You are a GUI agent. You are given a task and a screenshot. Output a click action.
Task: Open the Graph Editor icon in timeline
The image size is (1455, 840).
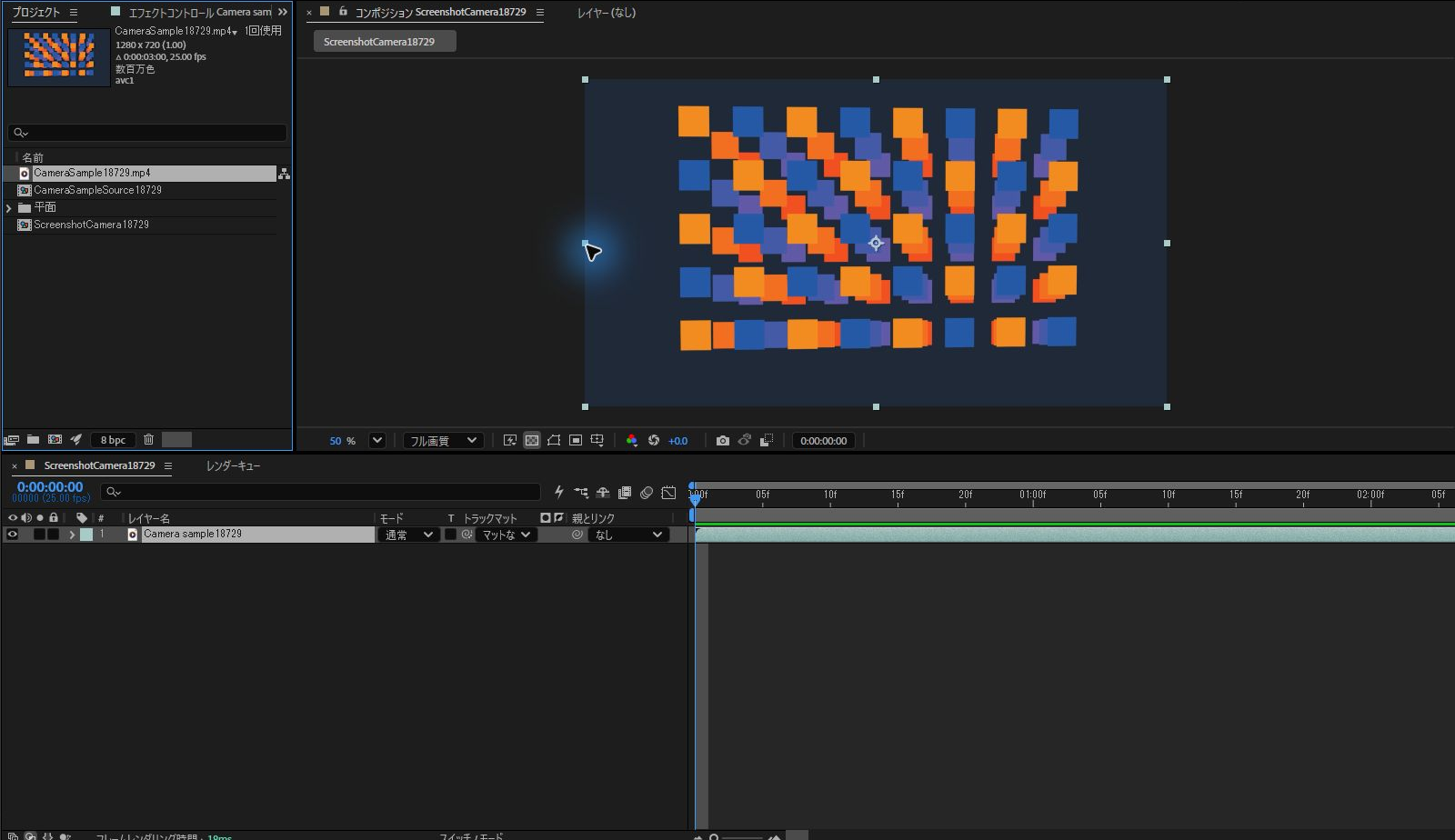668,492
